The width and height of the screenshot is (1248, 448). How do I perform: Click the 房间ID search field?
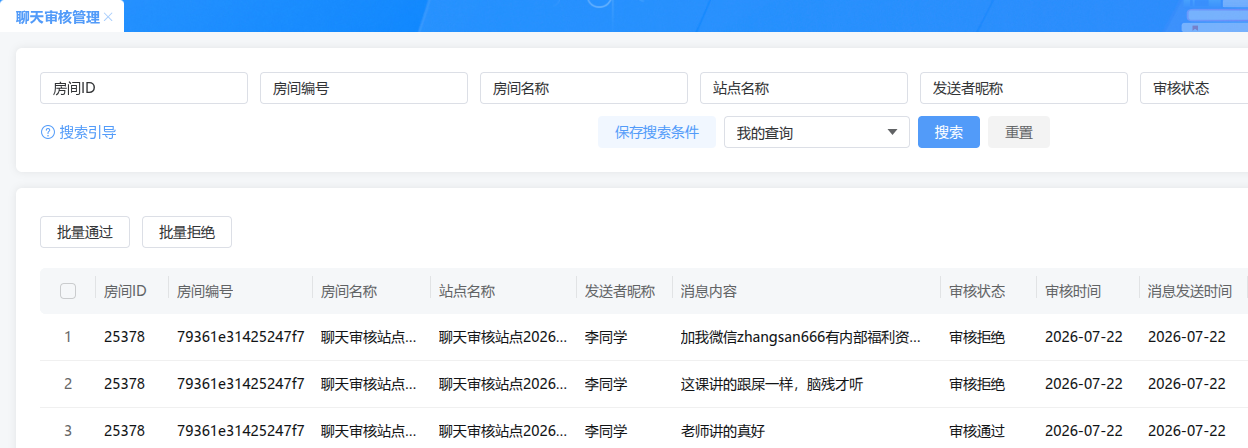point(144,88)
